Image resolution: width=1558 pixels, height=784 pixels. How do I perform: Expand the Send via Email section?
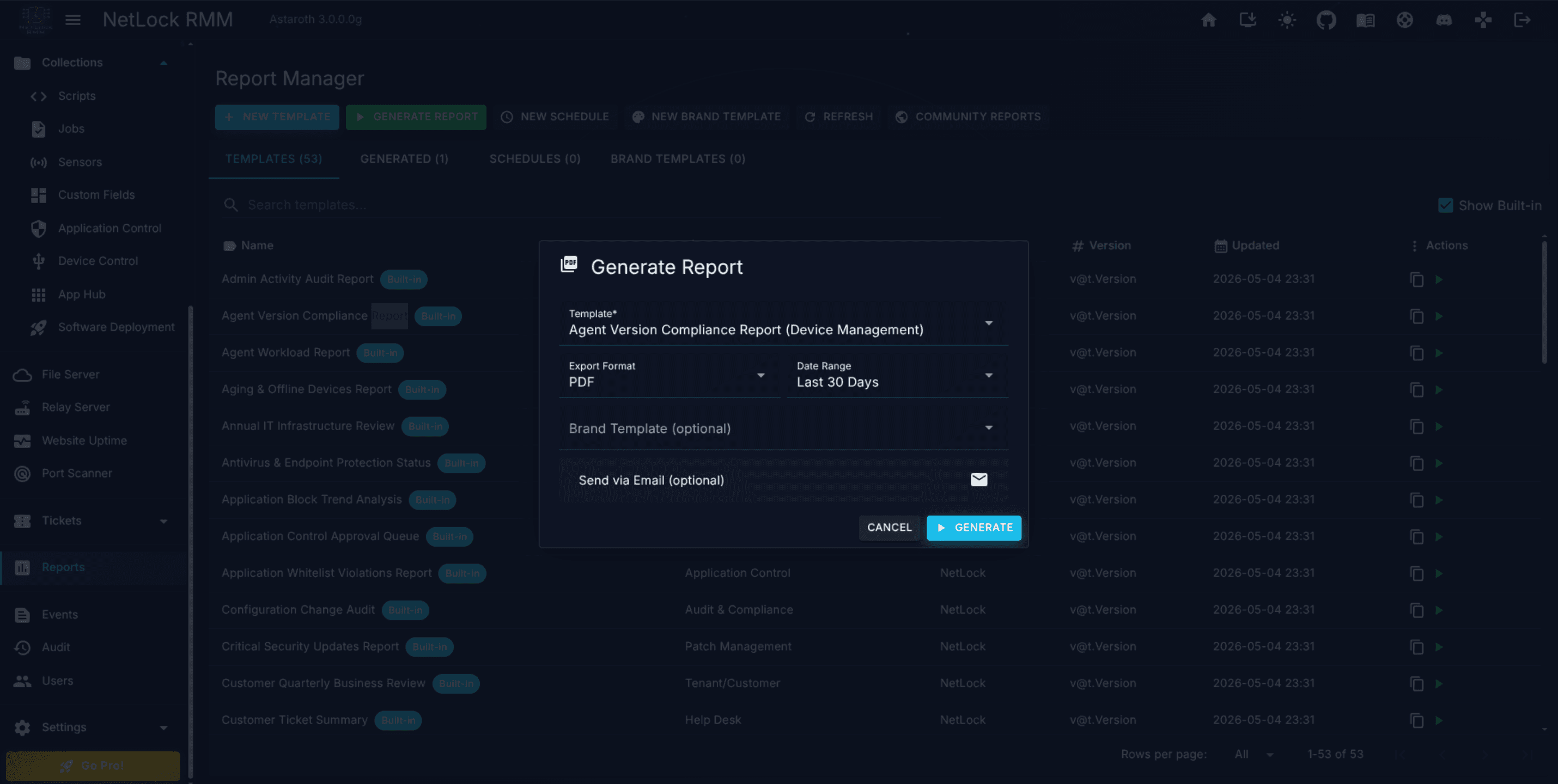coord(783,480)
